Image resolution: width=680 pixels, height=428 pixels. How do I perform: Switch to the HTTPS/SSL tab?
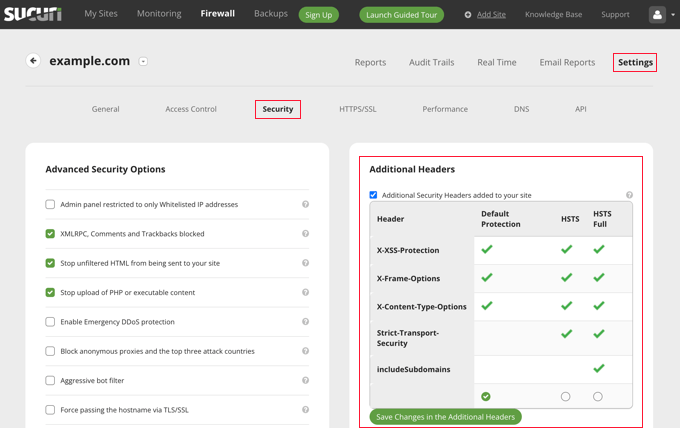click(357, 109)
